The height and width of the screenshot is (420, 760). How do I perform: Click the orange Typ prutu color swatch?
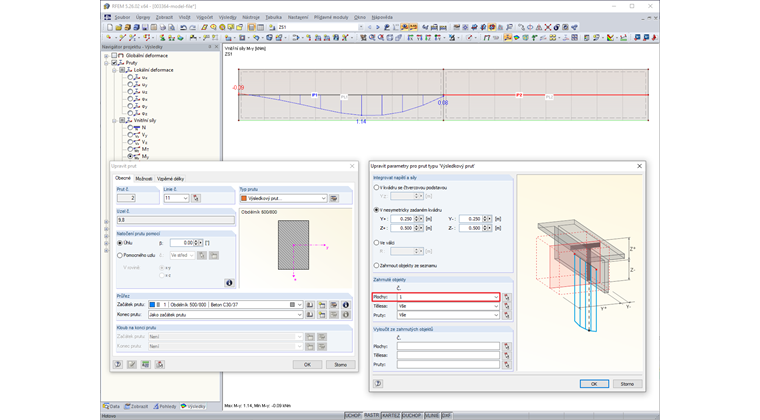click(244, 198)
